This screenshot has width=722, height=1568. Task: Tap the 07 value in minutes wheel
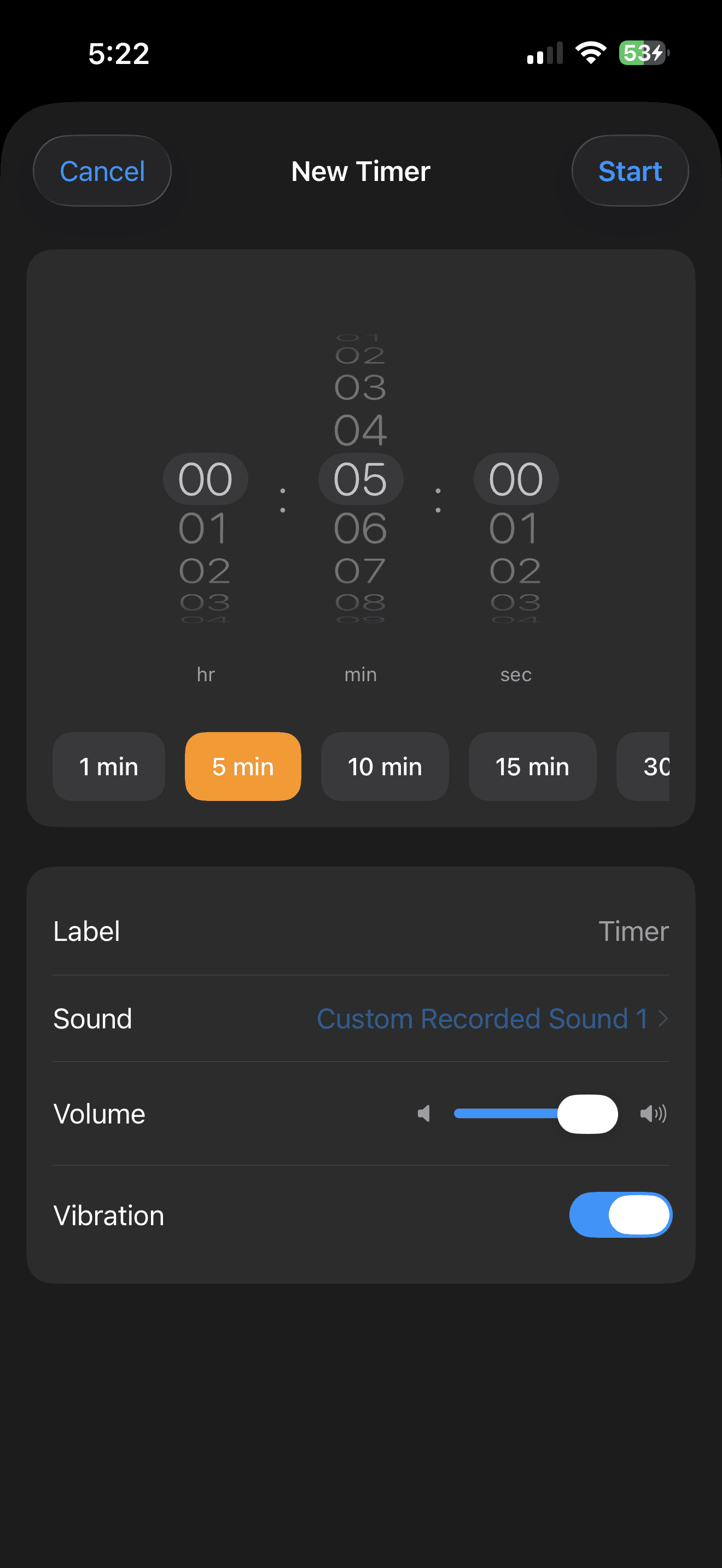coord(360,571)
